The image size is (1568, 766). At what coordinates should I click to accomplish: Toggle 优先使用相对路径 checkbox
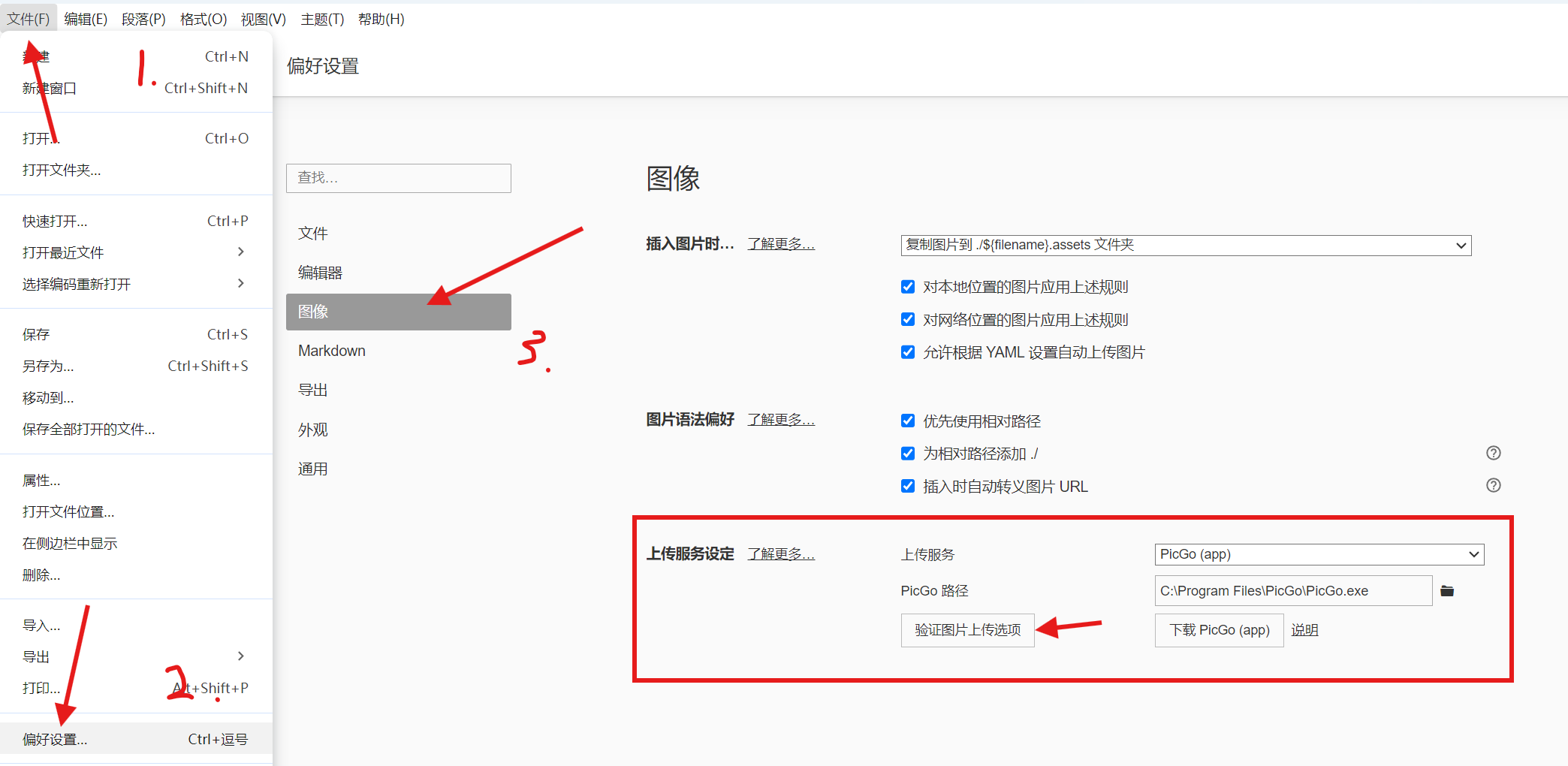908,421
